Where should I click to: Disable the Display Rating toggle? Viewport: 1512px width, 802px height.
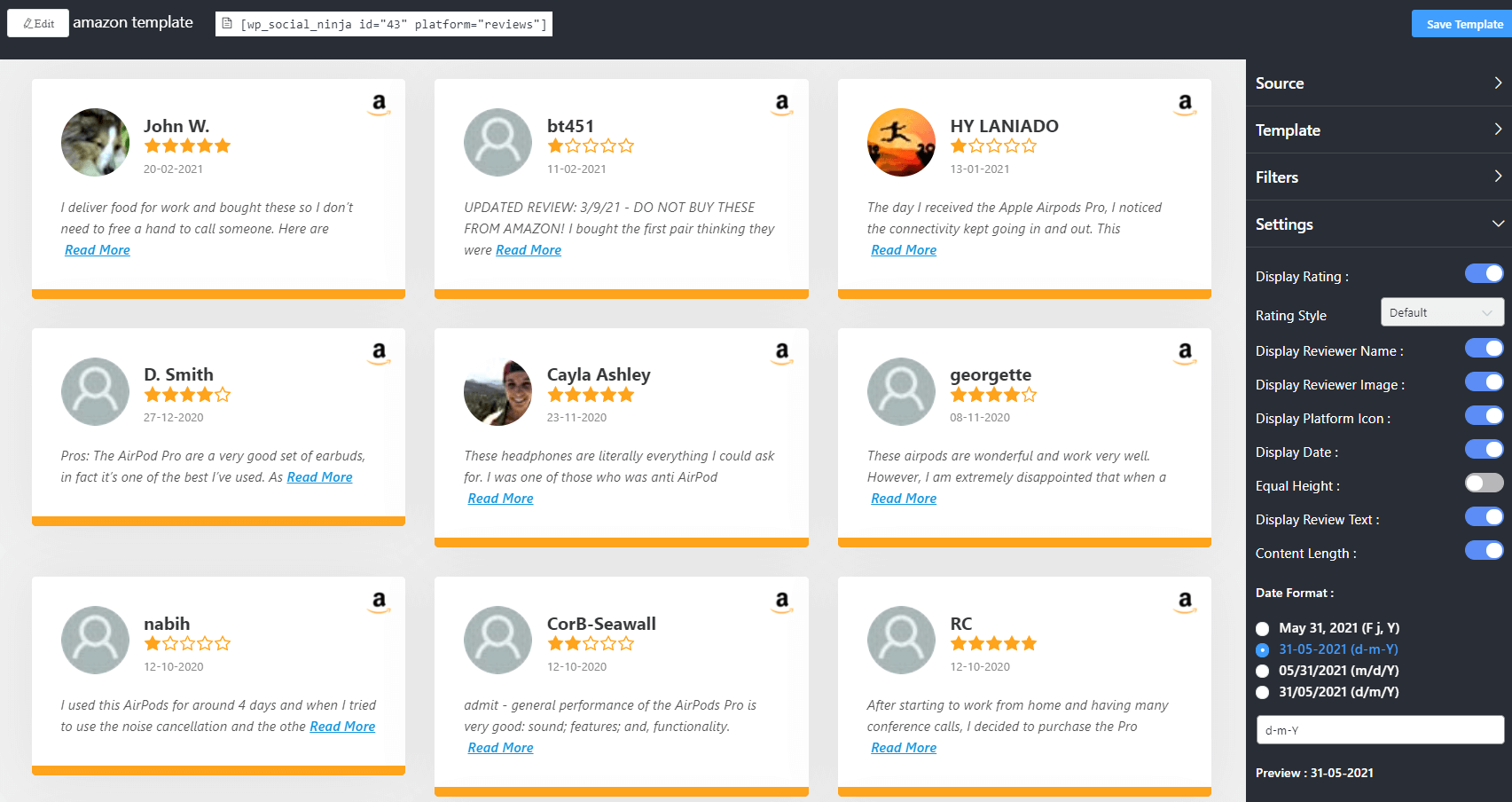coord(1483,273)
